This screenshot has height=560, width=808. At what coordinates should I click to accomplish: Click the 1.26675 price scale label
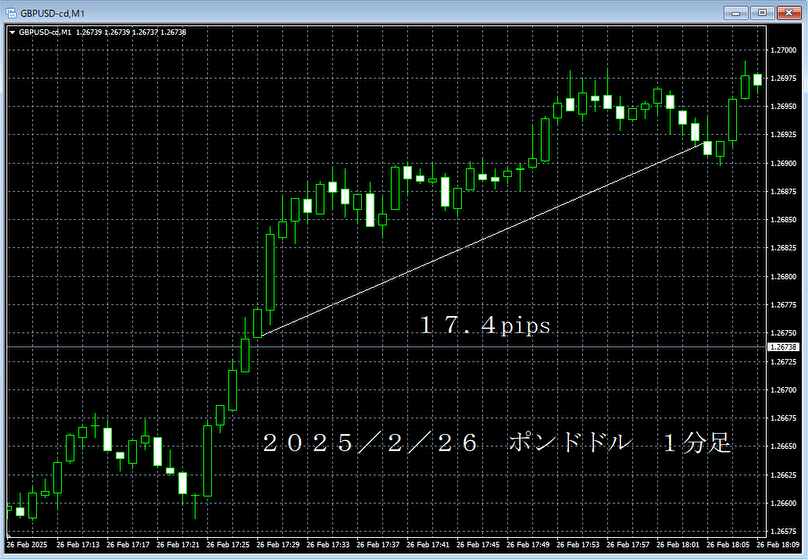coord(783,418)
